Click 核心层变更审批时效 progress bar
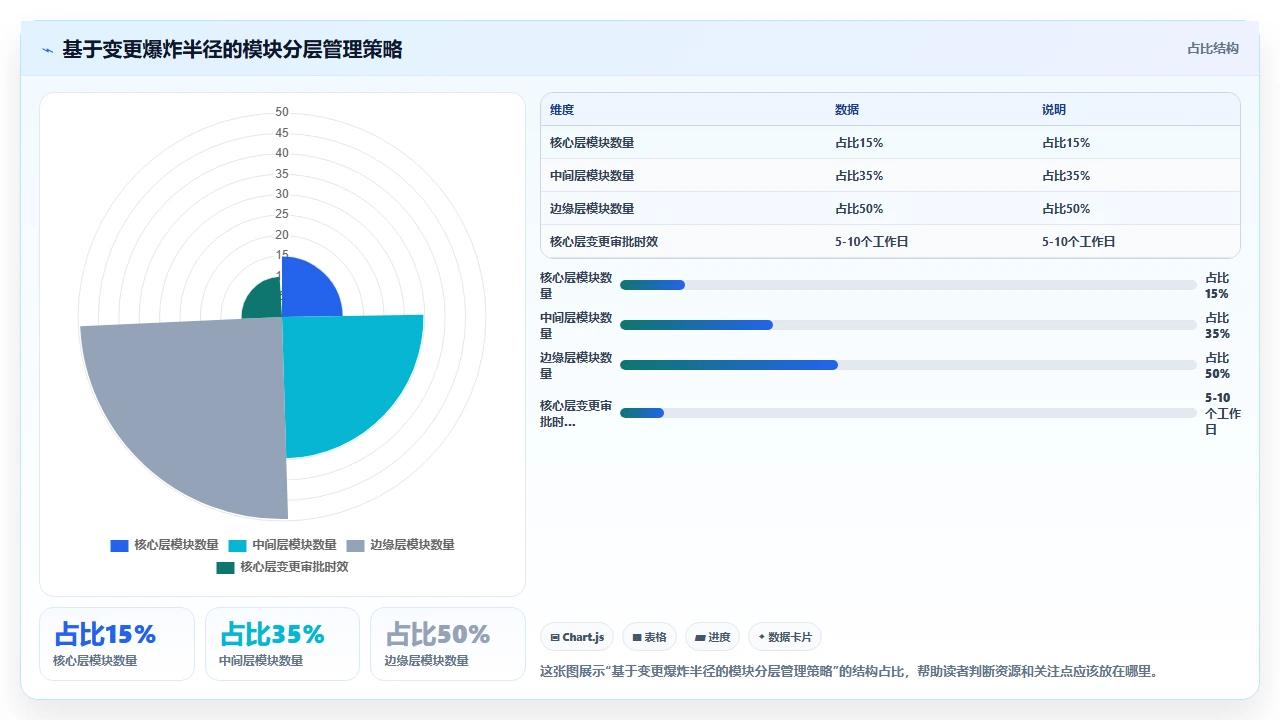Viewport: 1280px width, 720px height. 908,413
